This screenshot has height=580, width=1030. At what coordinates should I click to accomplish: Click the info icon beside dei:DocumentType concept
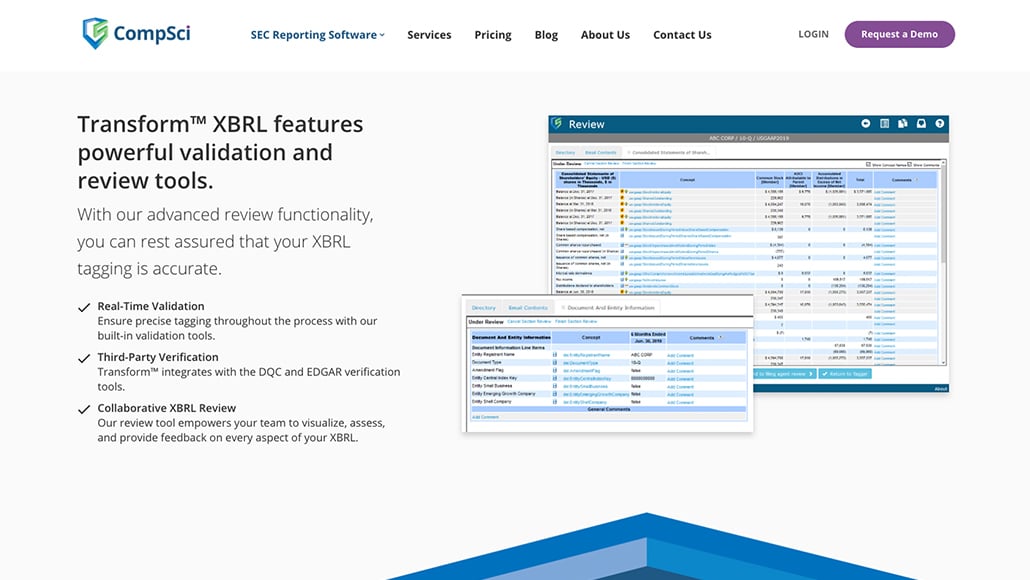(x=555, y=363)
